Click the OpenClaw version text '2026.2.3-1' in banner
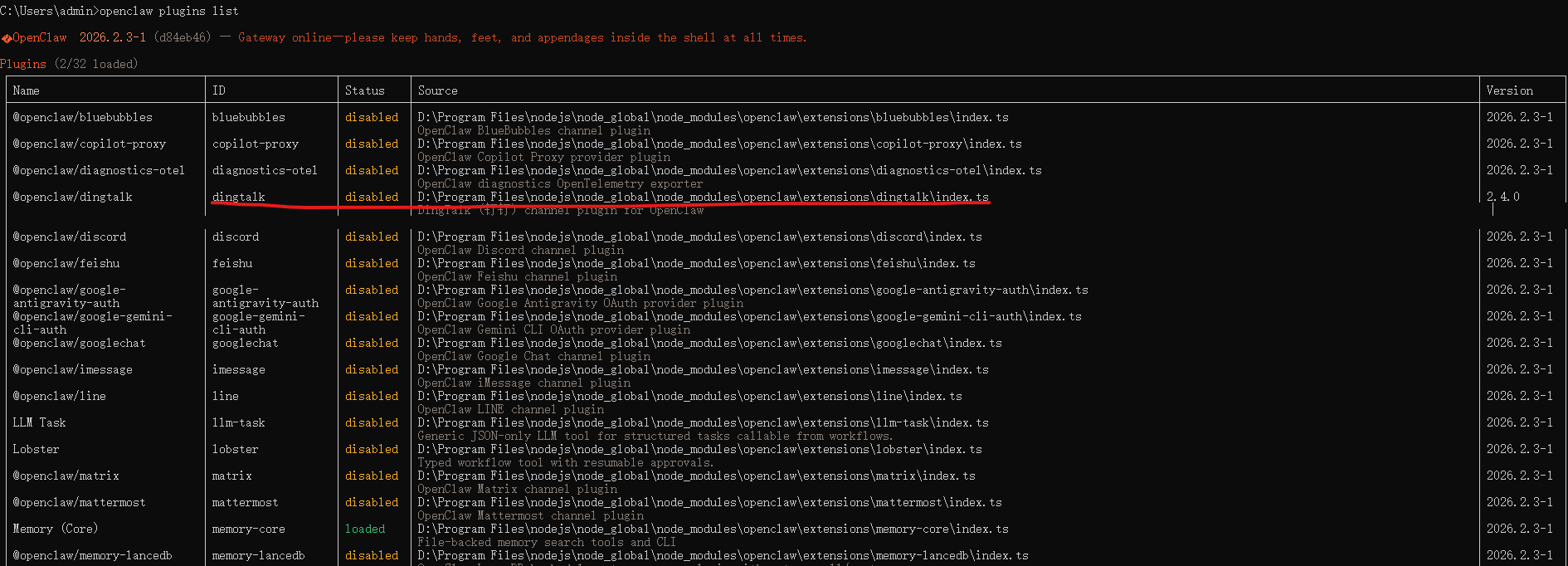Viewport: 1568px width, 566px height. pyautogui.click(x=113, y=37)
